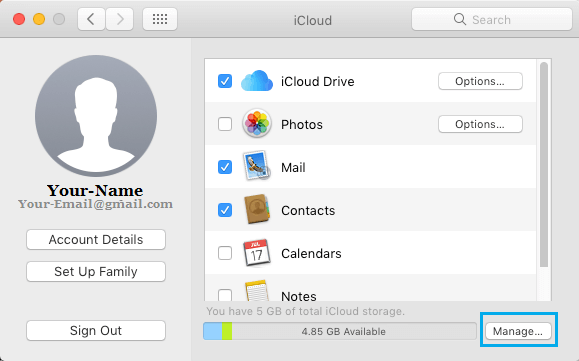
Task: Open iCloud Drive Options
Action: (480, 81)
